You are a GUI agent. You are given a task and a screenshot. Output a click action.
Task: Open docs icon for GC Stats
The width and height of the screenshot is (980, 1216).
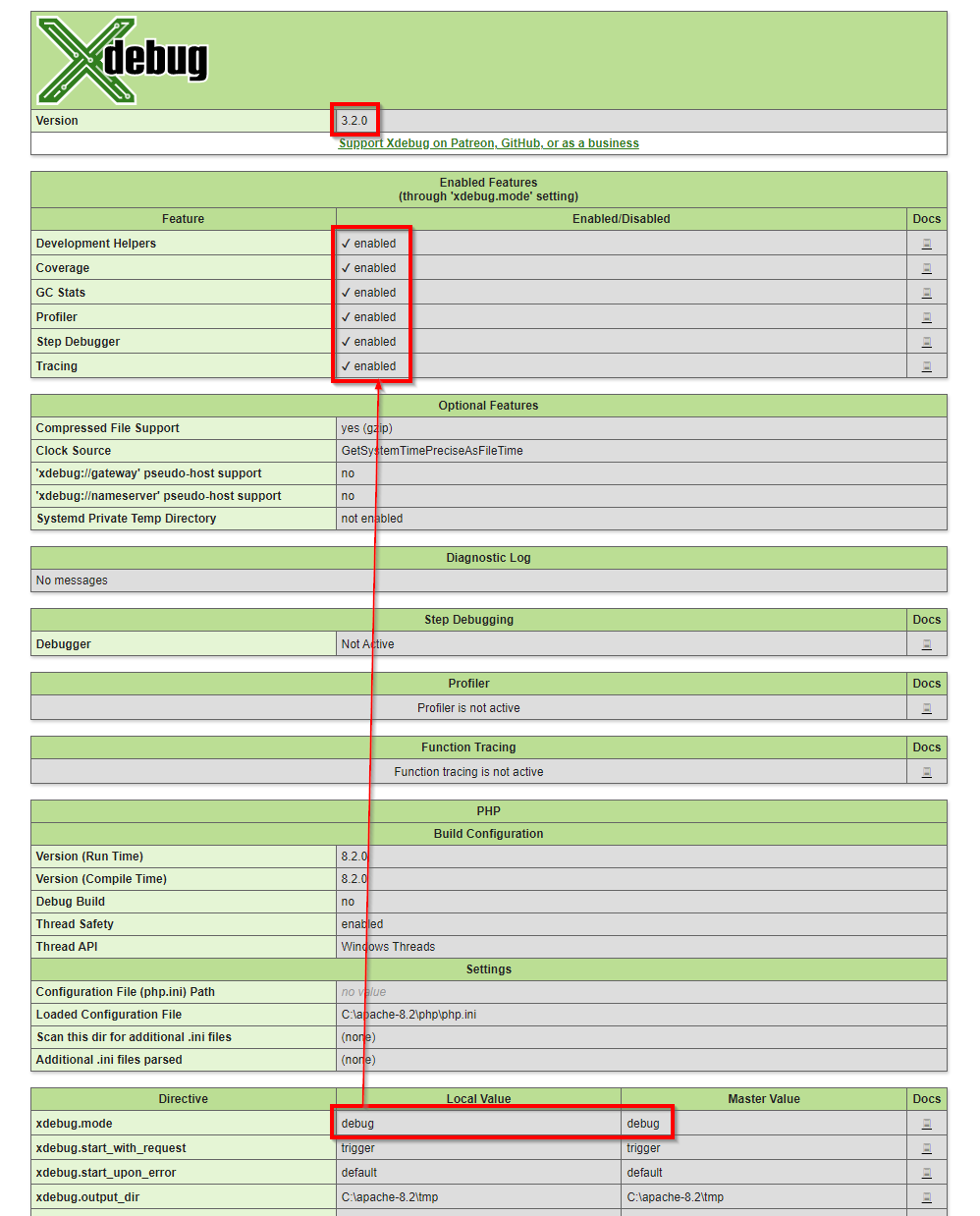tap(926, 293)
